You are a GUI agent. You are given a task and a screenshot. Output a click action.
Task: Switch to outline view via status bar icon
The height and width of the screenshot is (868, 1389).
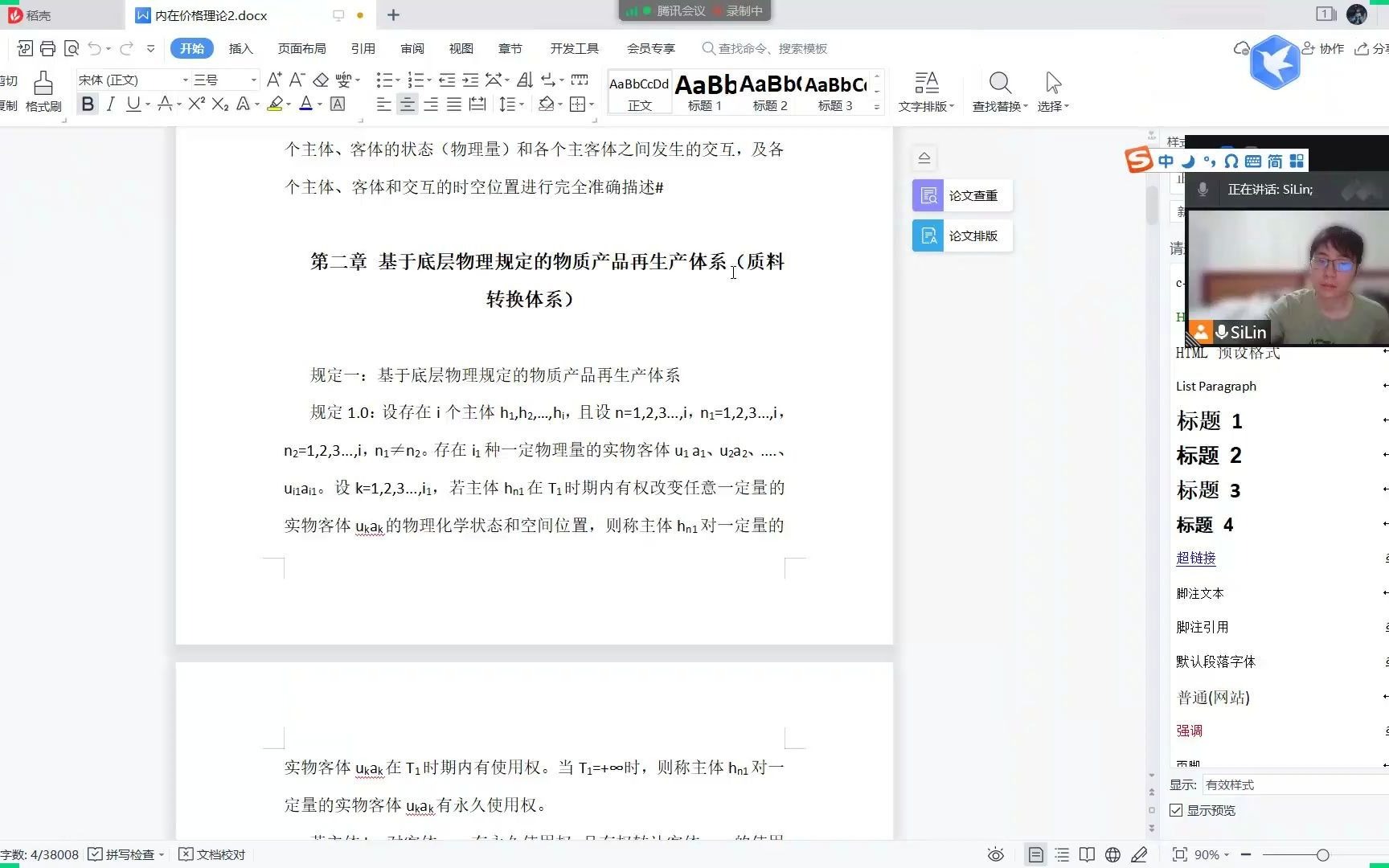(x=1062, y=854)
